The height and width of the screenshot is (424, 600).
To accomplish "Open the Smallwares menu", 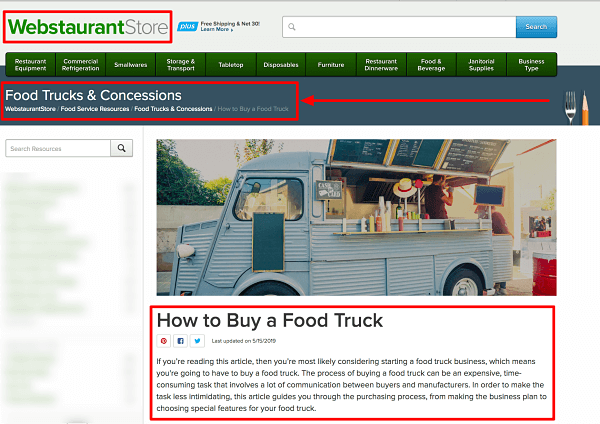I will [x=130, y=65].
